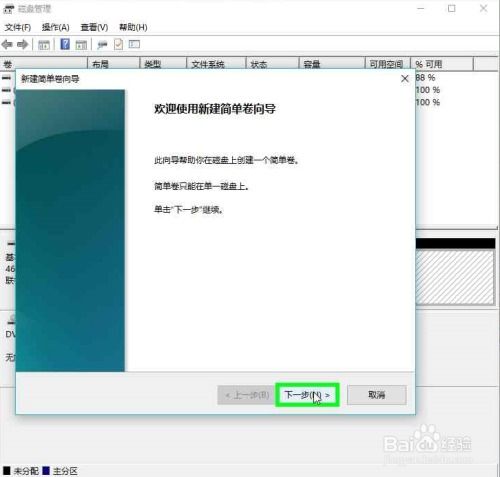Open help via blue question mark icon
The width and height of the screenshot is (500, 477).
[x=65, y=44]
